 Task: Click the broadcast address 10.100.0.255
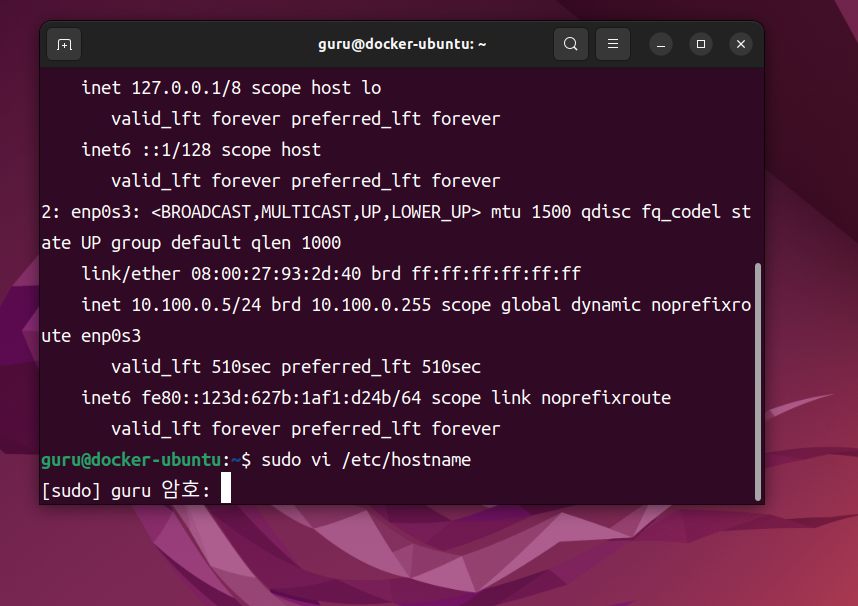point(371,304)
